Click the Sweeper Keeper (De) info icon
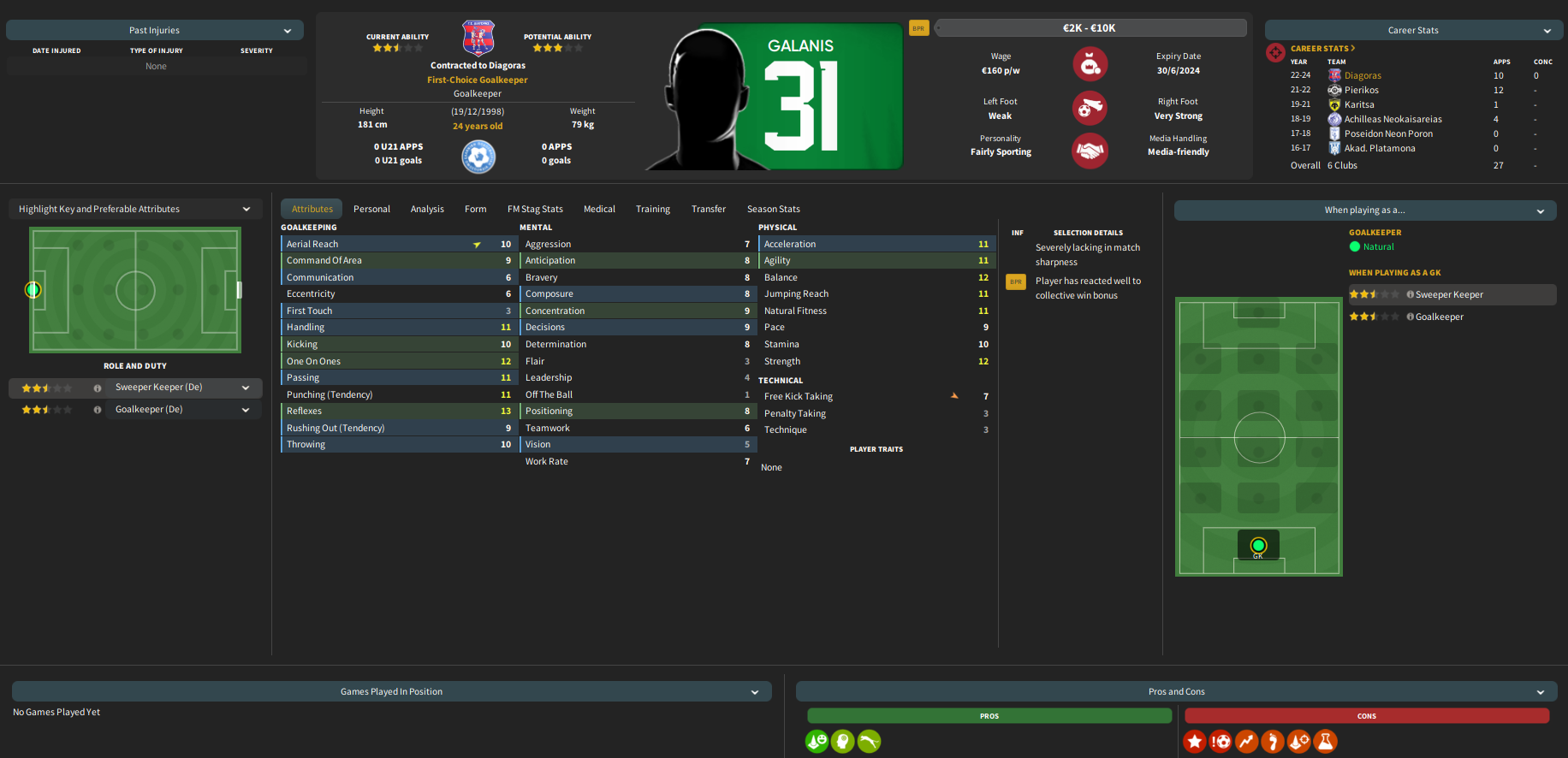The image size is (1568, 758). click(x=98, y=388)
